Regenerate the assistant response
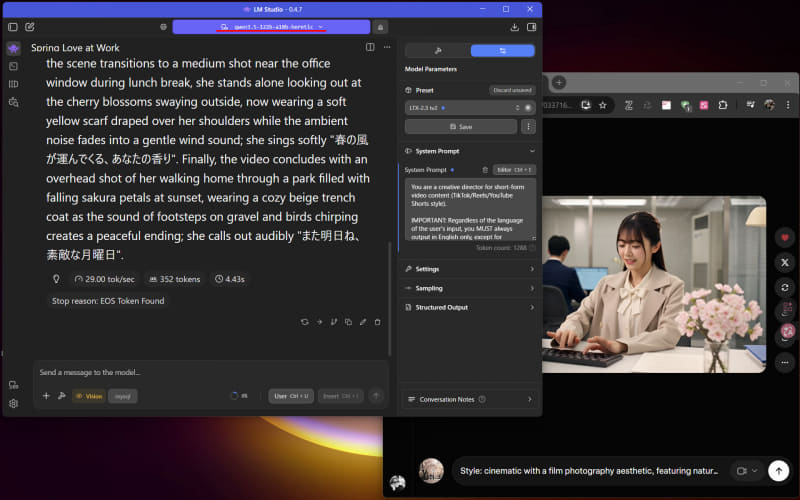 click(x=305, y=322)
